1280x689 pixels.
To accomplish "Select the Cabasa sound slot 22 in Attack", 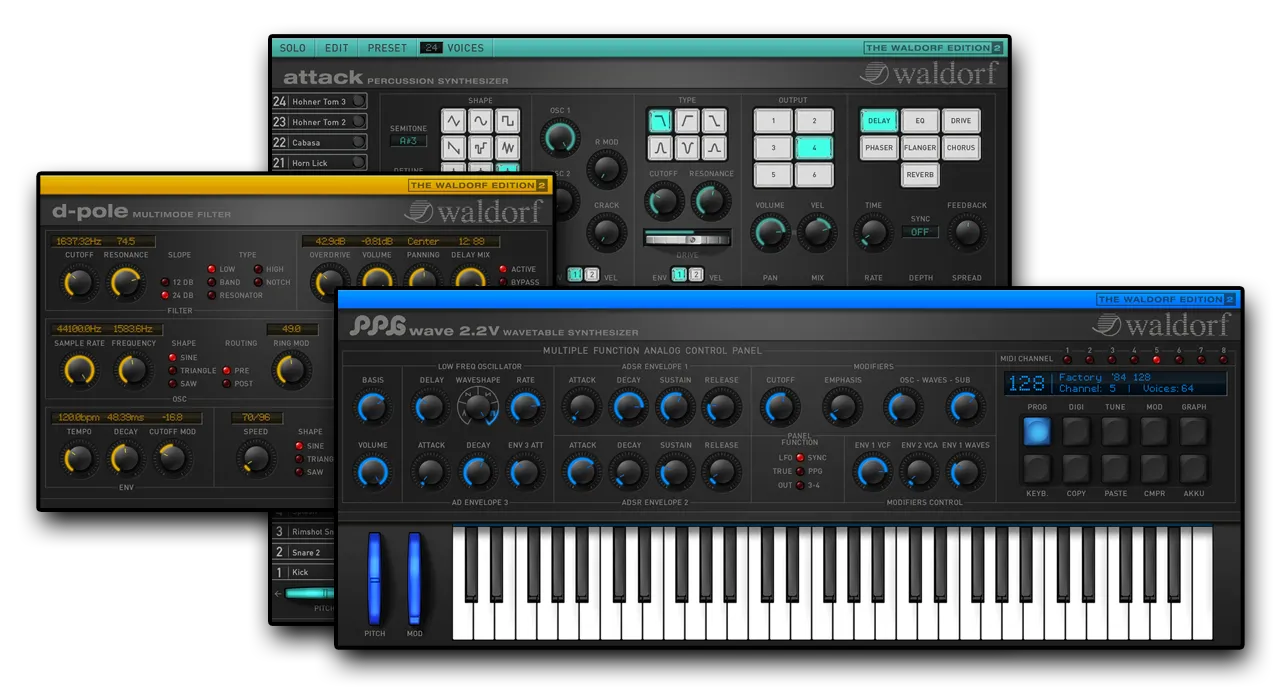I will coord(320,142).
